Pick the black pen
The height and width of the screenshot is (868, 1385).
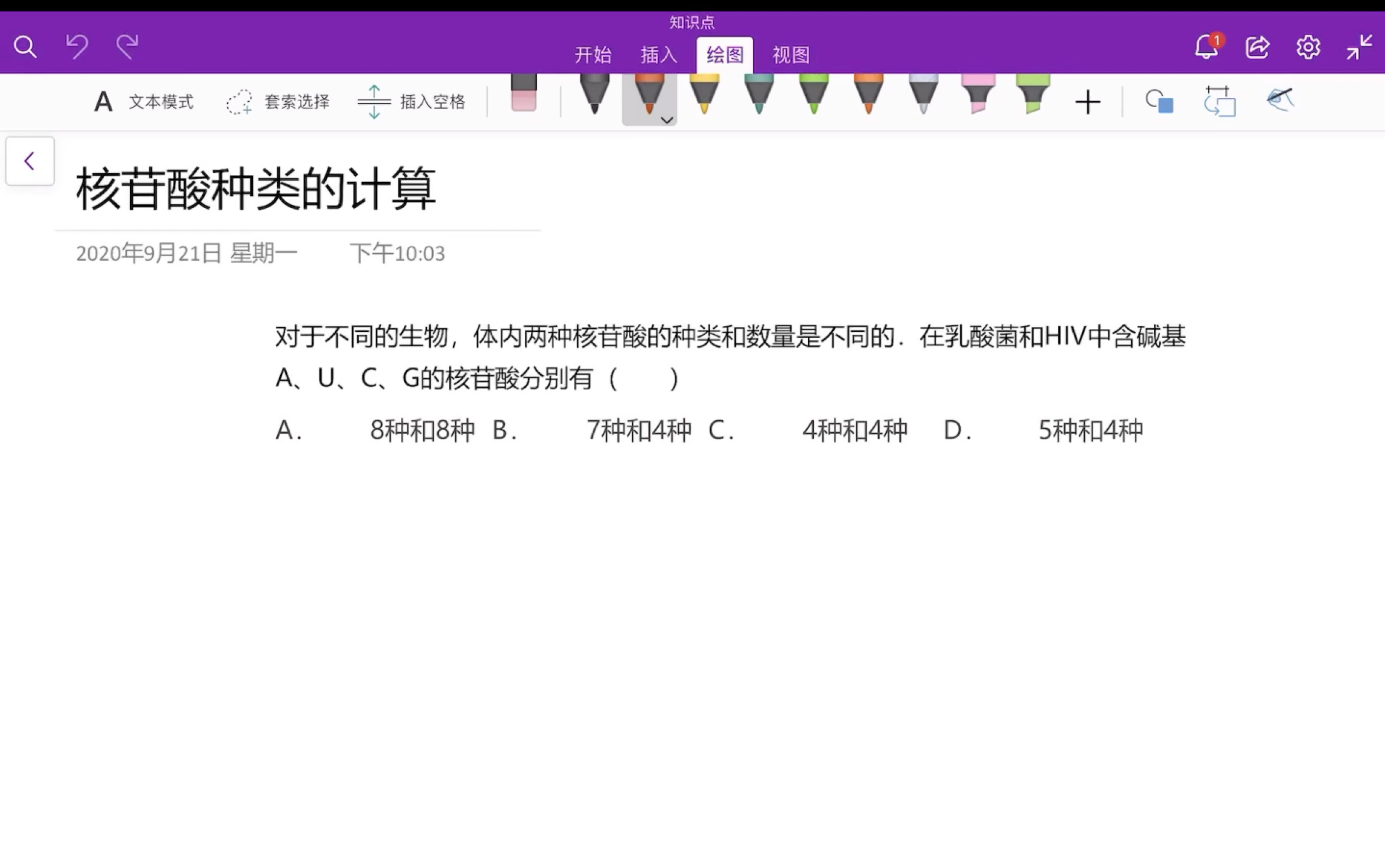click(595, 94)
